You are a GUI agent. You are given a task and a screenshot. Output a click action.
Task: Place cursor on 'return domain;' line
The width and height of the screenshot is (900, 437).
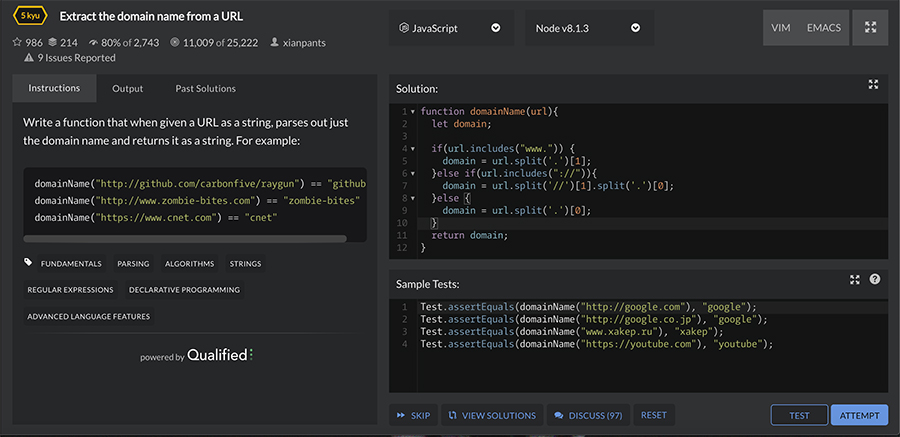470,235
